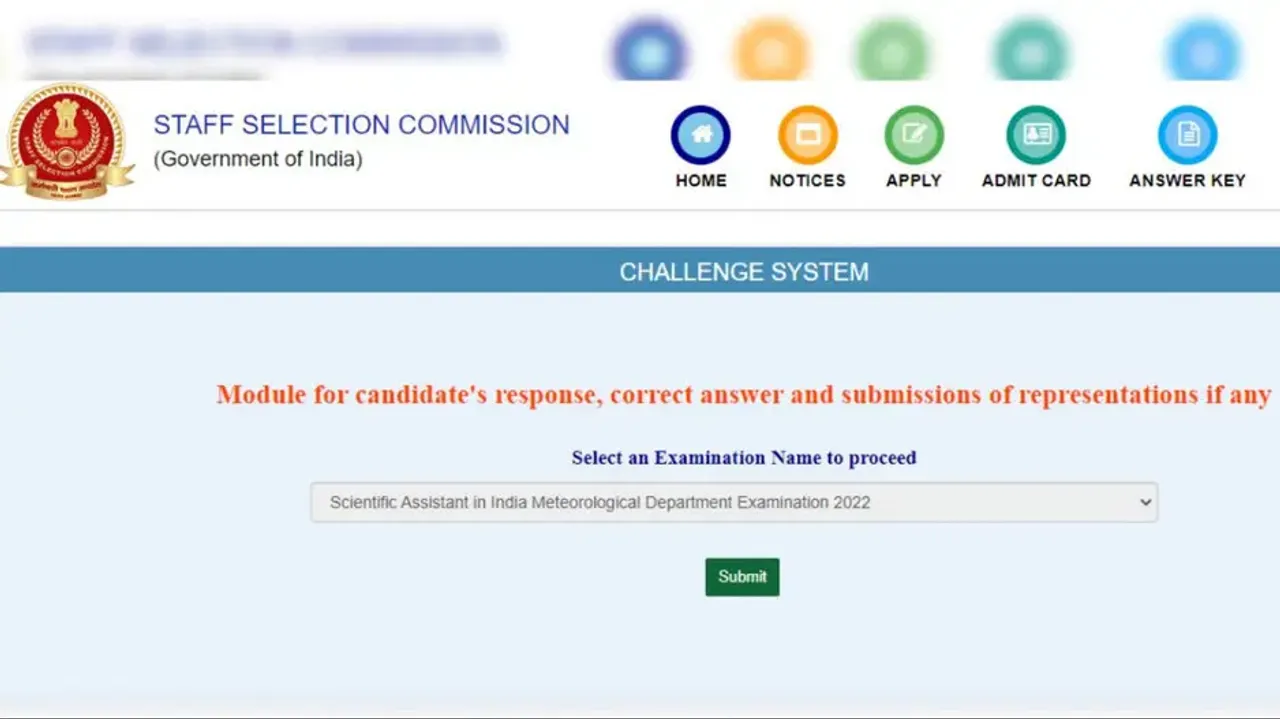Open the ADMIT CARD text label
Viewport: 1280px width, 719px height.
pos(1036,181)
